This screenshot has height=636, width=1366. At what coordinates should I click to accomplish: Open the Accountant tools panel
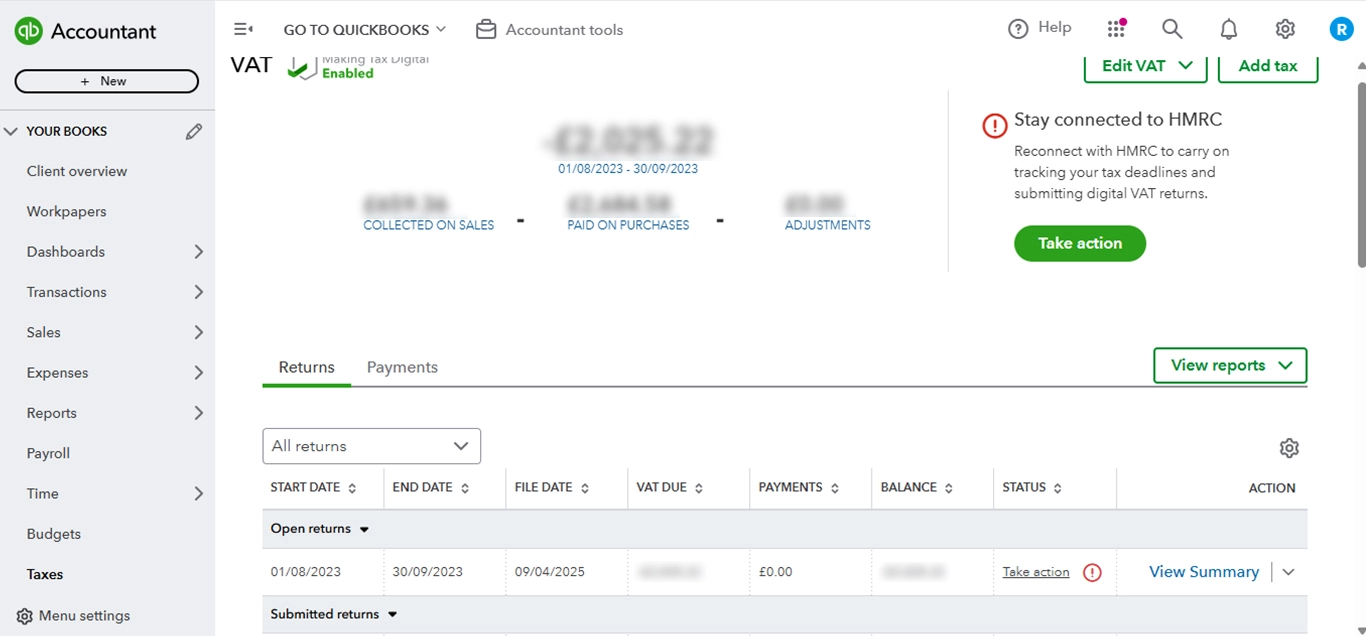pyautogui.click(x=549, y=29)
